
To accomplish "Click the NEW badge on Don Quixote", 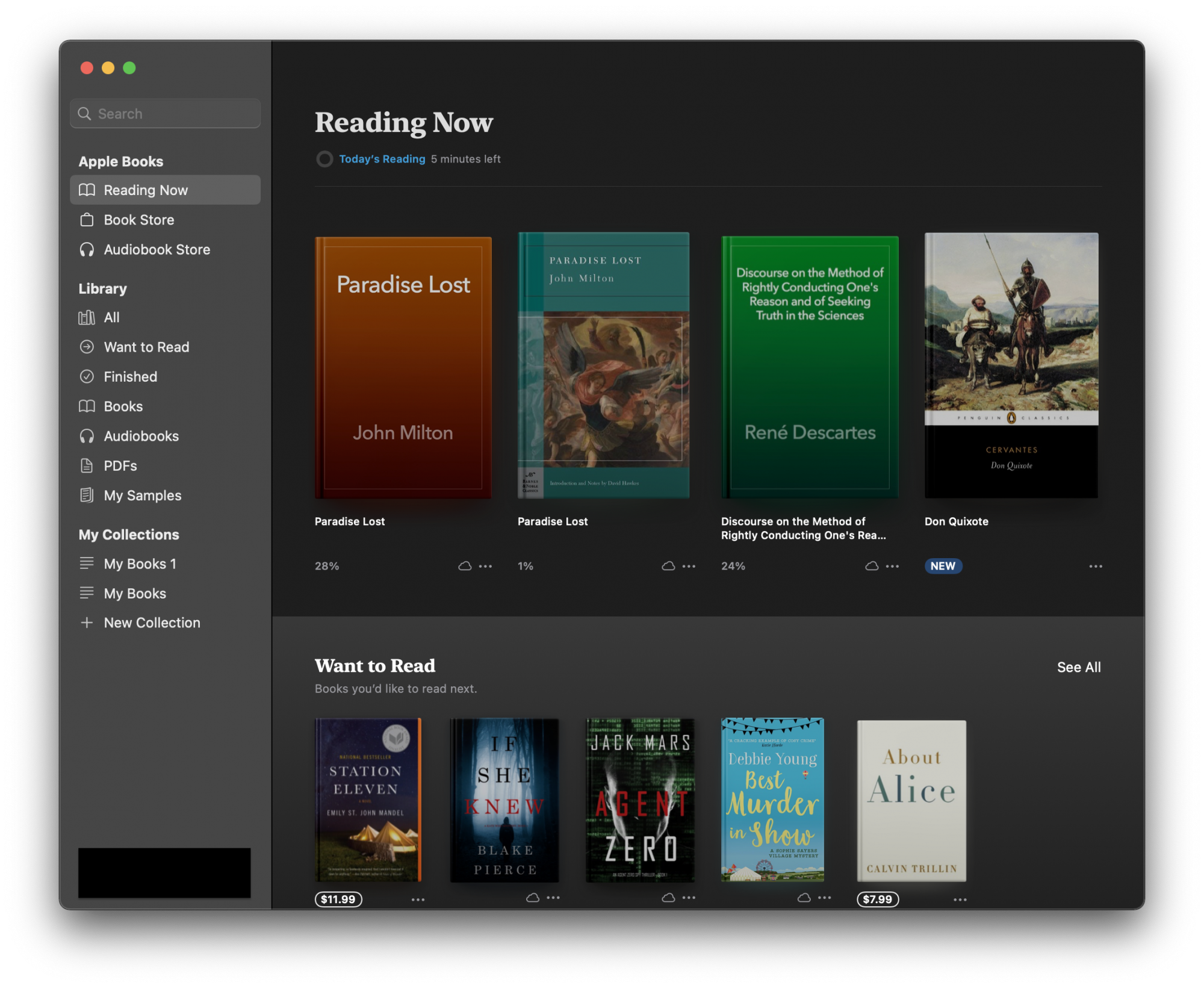I will pos(943,566).
